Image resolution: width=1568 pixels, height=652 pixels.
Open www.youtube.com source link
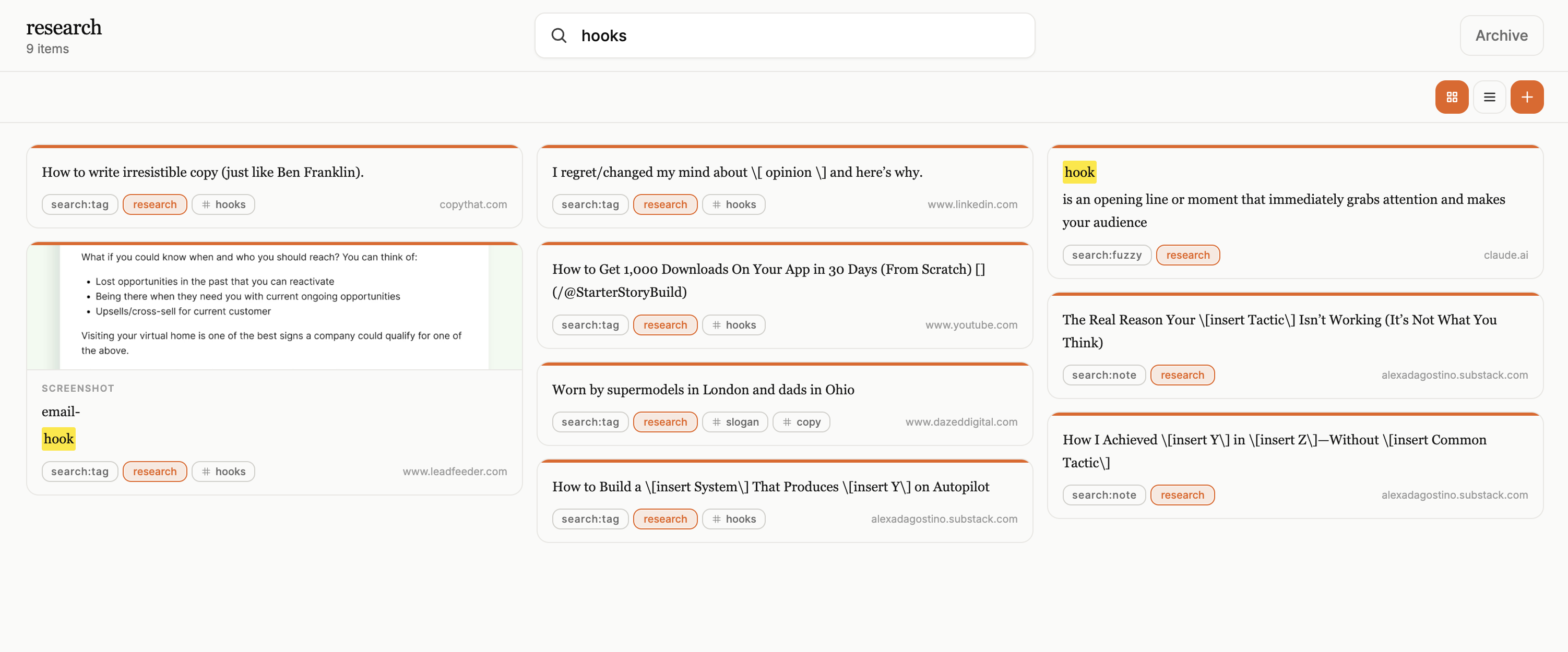point(971,325)
